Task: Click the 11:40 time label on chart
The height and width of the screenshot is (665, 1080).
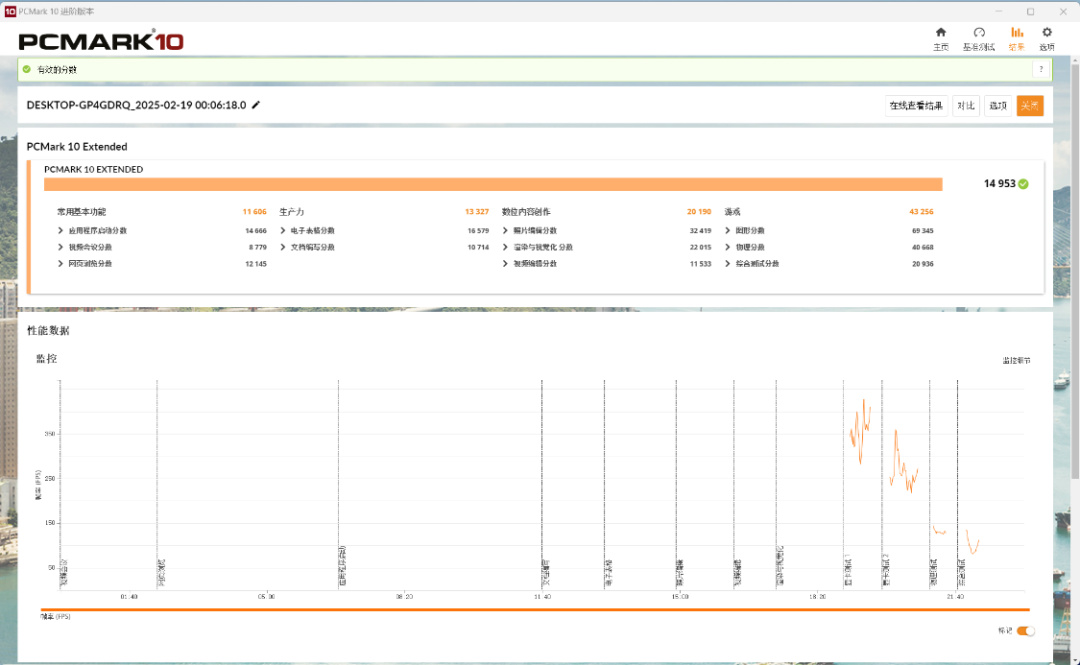Action: 542,597
